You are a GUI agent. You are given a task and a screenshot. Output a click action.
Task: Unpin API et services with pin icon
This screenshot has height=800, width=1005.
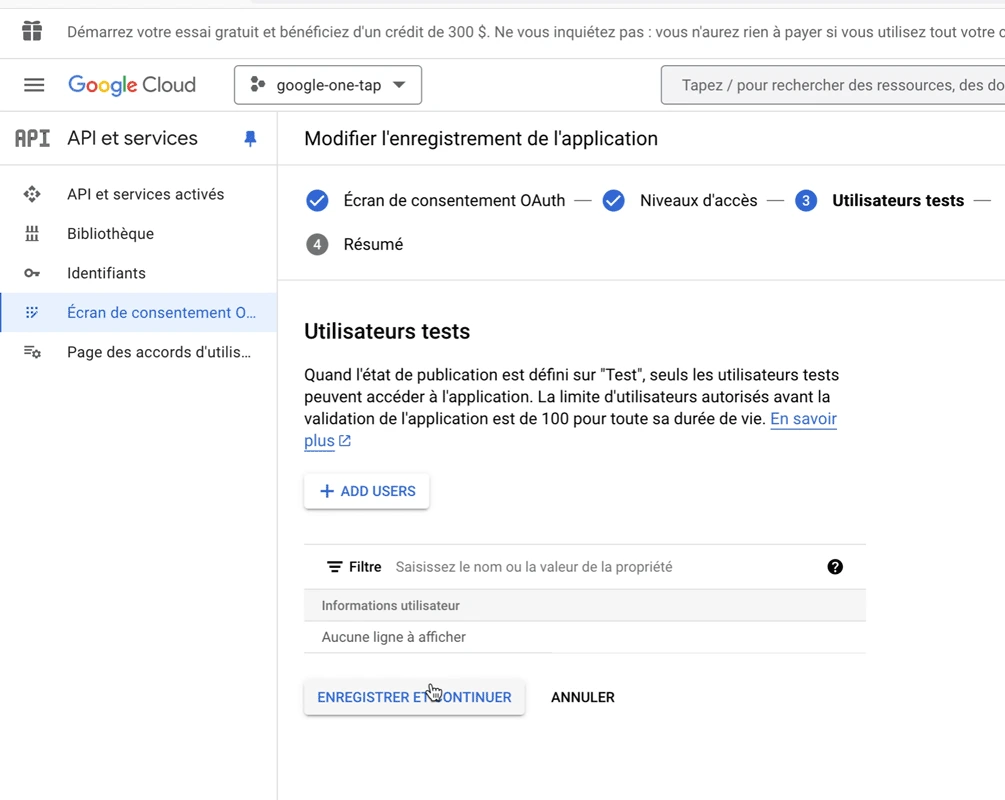click(250, 139)
